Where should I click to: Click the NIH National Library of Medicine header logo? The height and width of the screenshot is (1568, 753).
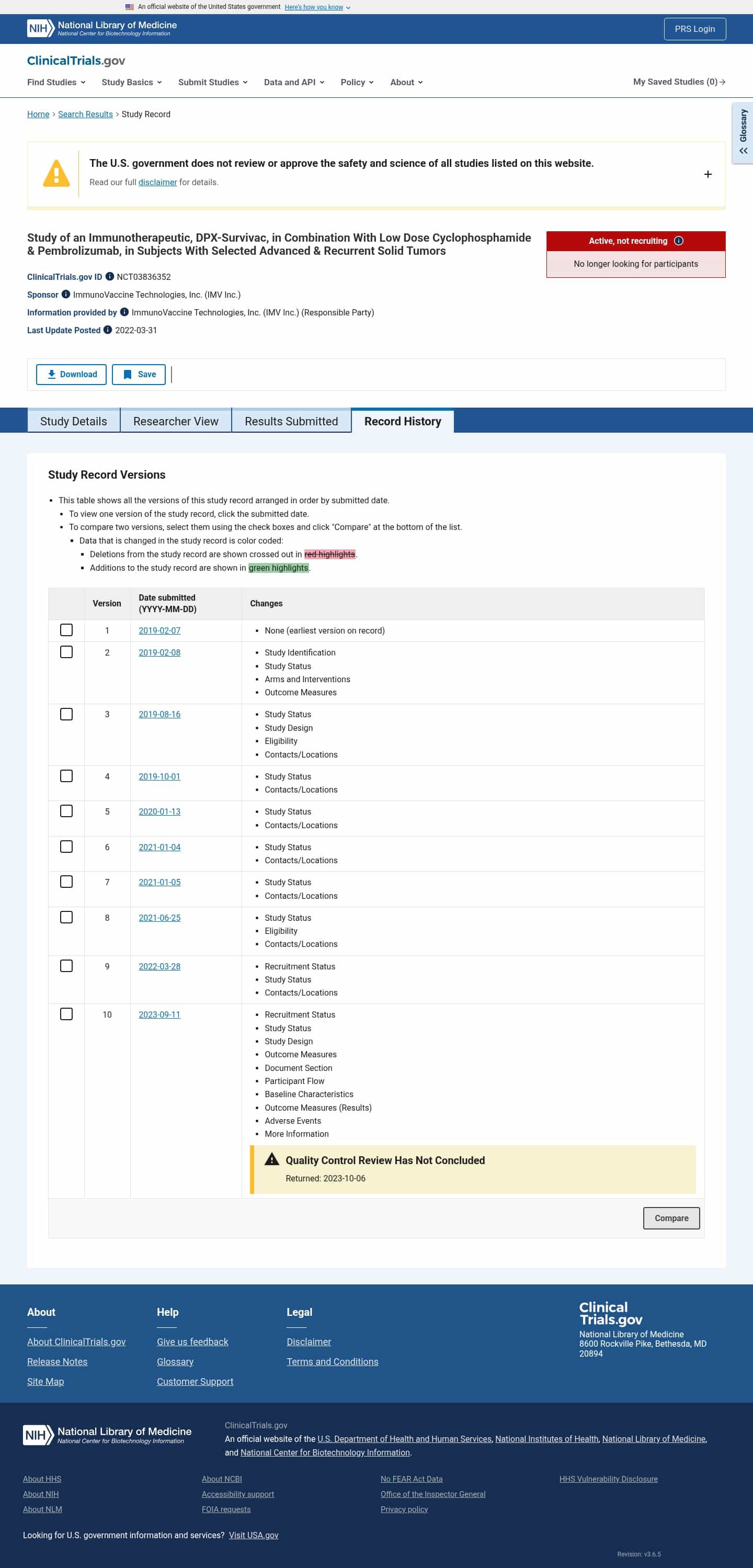(x=102, y=29)
